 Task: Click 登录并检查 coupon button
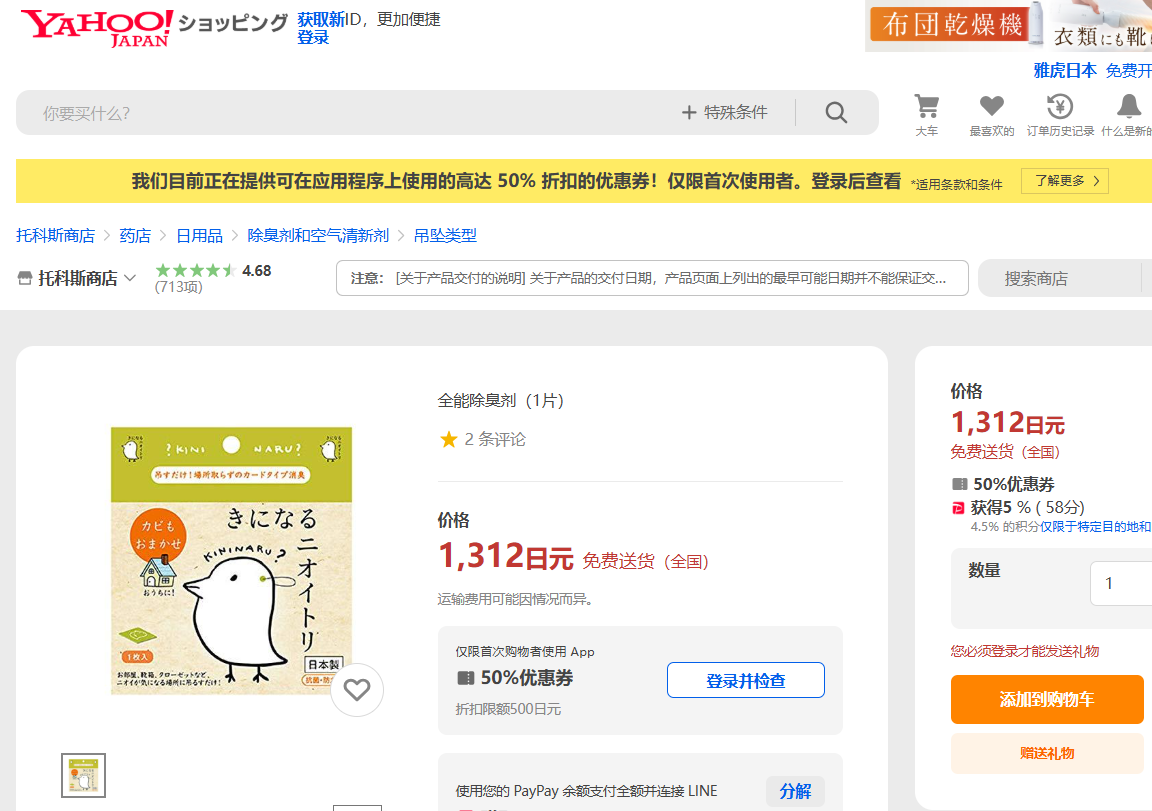pos(746,680)
